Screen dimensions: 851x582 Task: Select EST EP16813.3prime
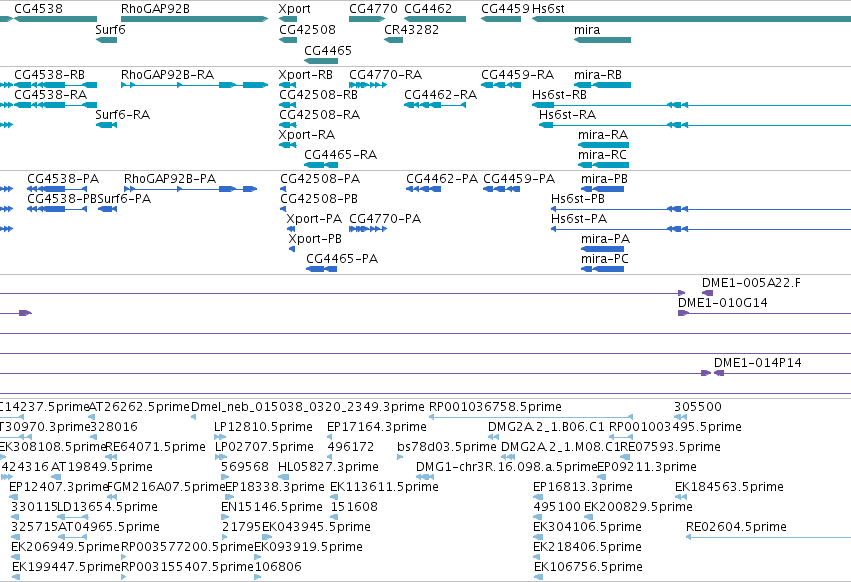point(538,497)
